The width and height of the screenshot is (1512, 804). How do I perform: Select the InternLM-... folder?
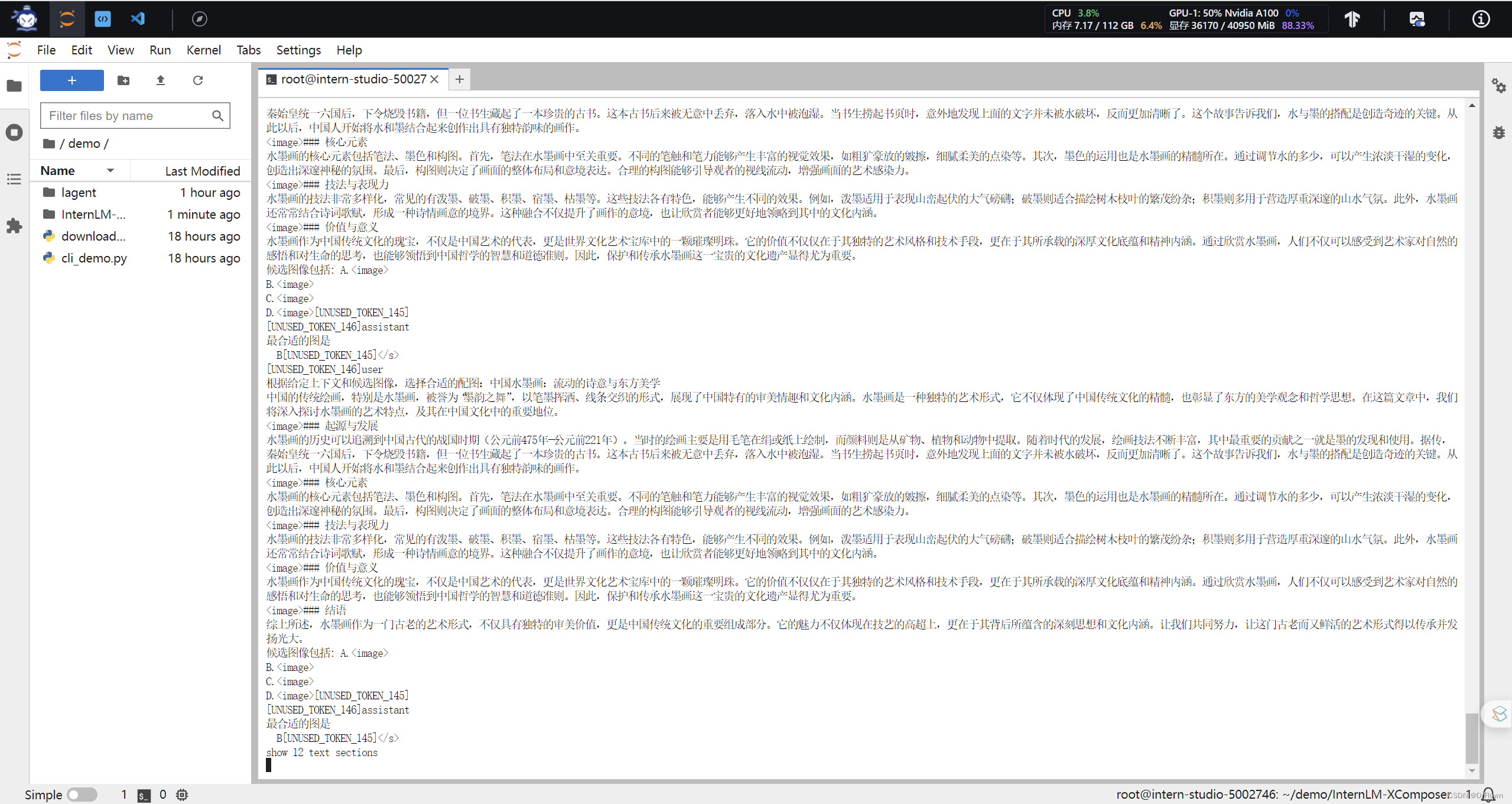(141, 215)
